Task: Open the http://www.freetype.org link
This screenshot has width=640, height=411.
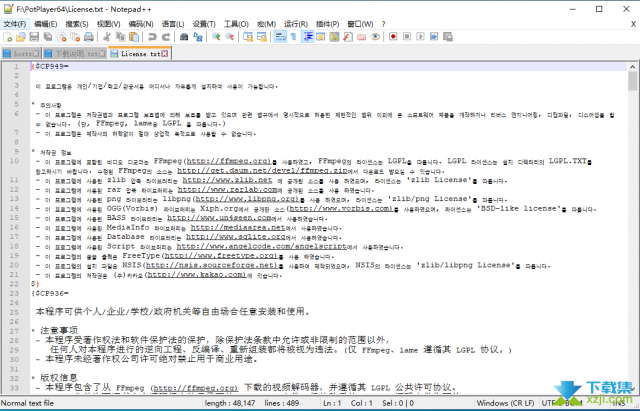Action: point(221,255)
